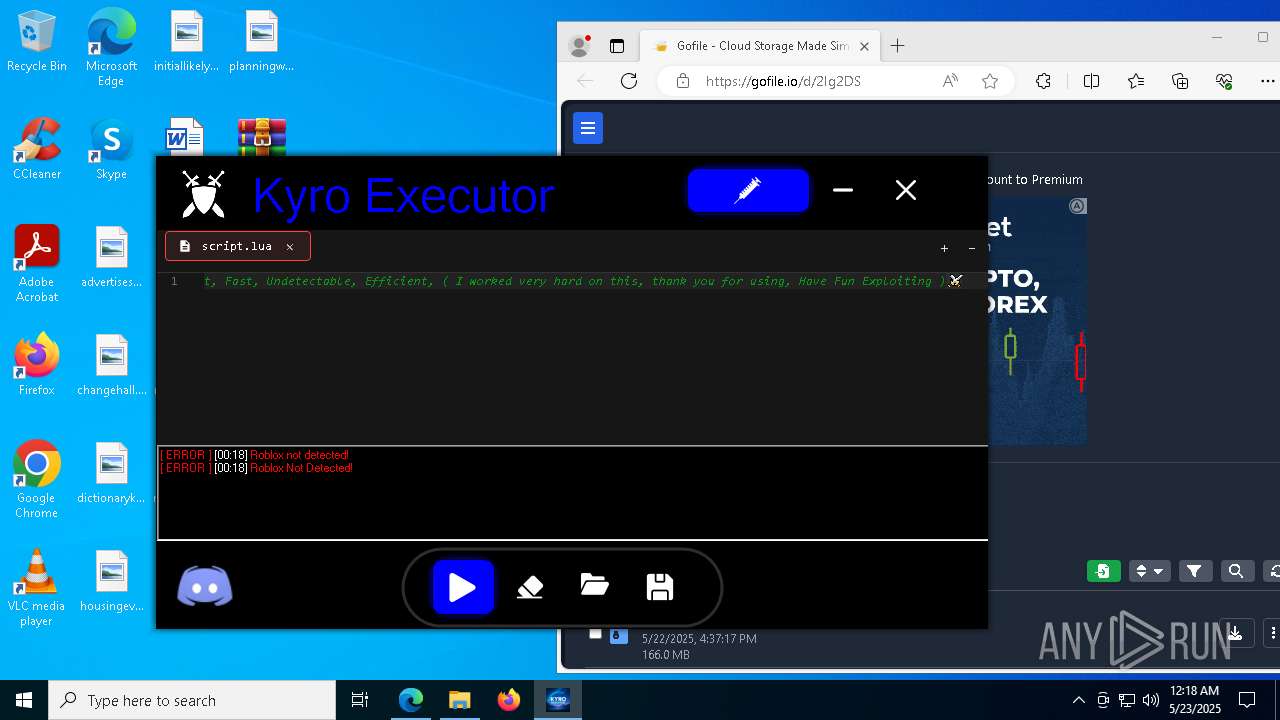Close the Kyro Executor window

tap(906, 190)
